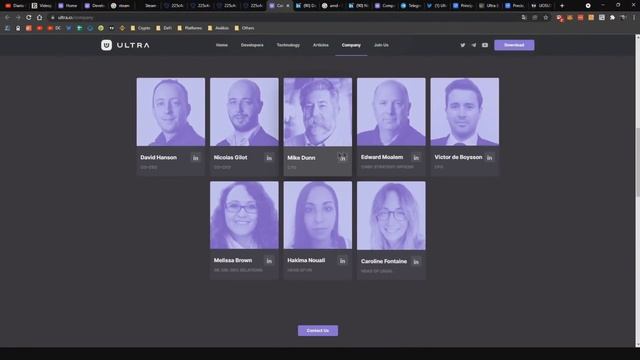Screen dimensions: 640x360
Task: Click Mike Dunn's portrait photo
Action: click(x=318, y=112)
